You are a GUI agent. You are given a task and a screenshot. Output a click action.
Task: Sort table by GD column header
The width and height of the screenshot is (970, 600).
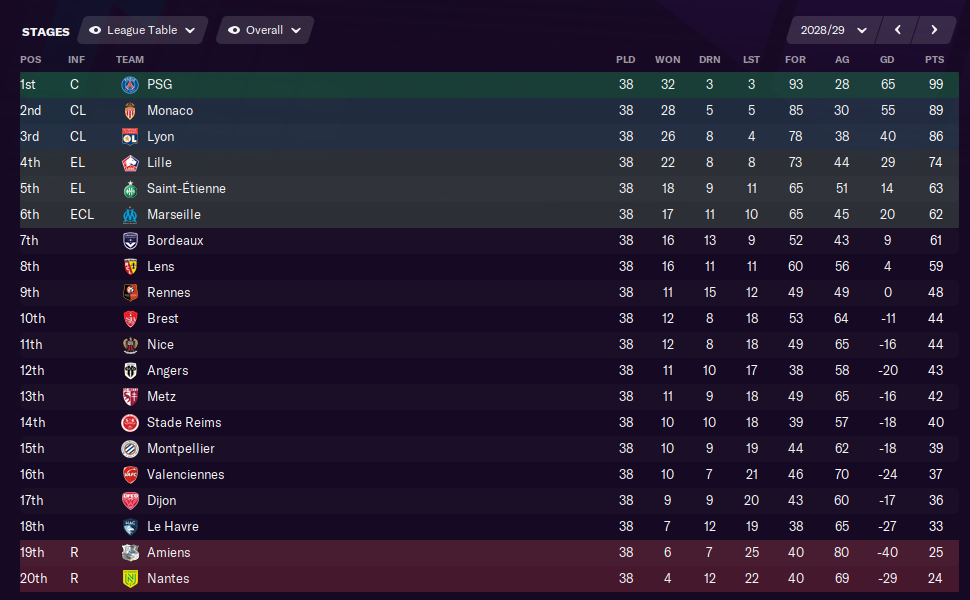point(886,59)
